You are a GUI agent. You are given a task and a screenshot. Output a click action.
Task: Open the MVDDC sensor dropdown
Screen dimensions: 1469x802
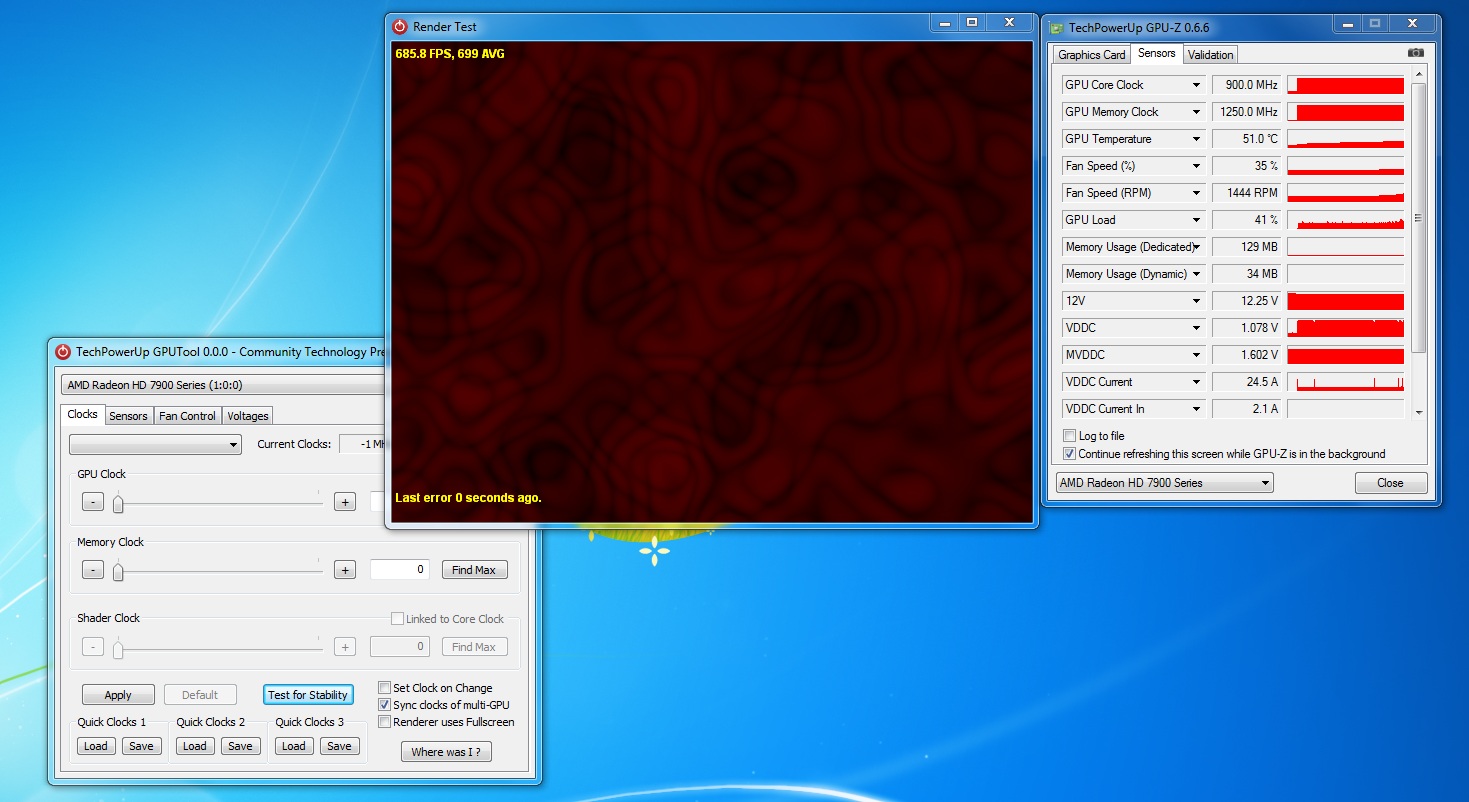click(x=1196, y=355)
